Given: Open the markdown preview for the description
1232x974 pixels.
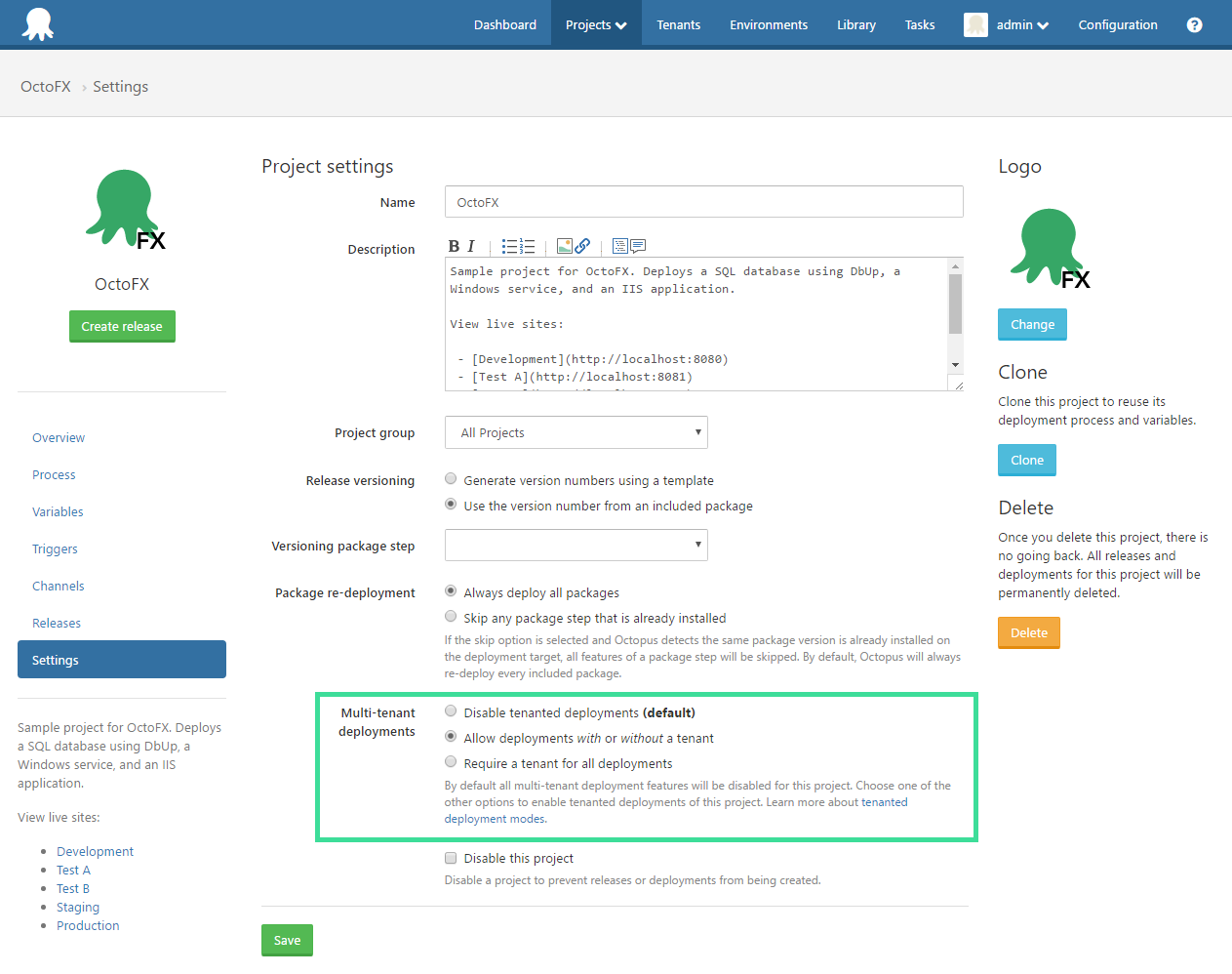Looking at the screenshot, I should click(x=621, y=245).
